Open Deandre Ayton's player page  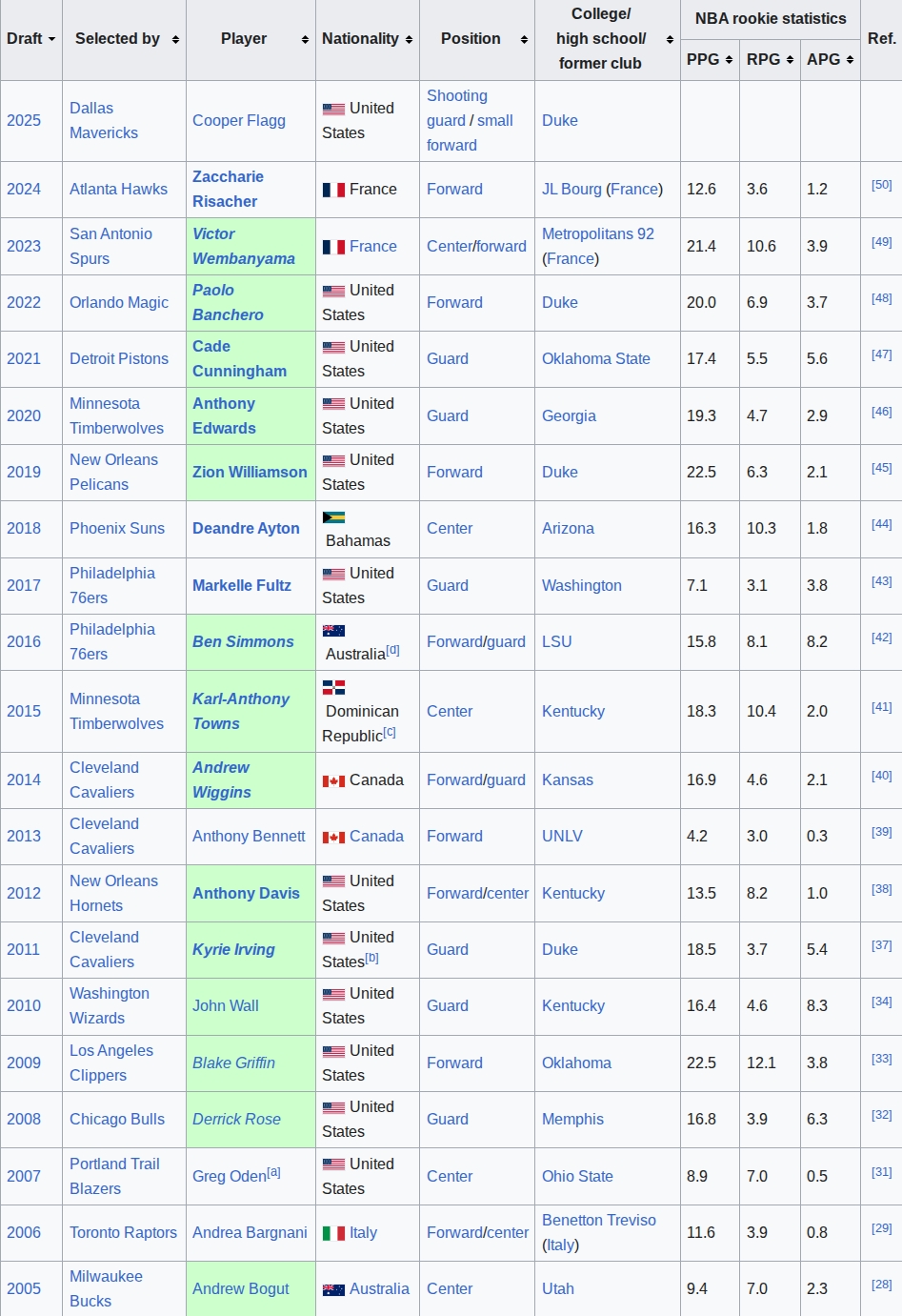click(246, 529)
